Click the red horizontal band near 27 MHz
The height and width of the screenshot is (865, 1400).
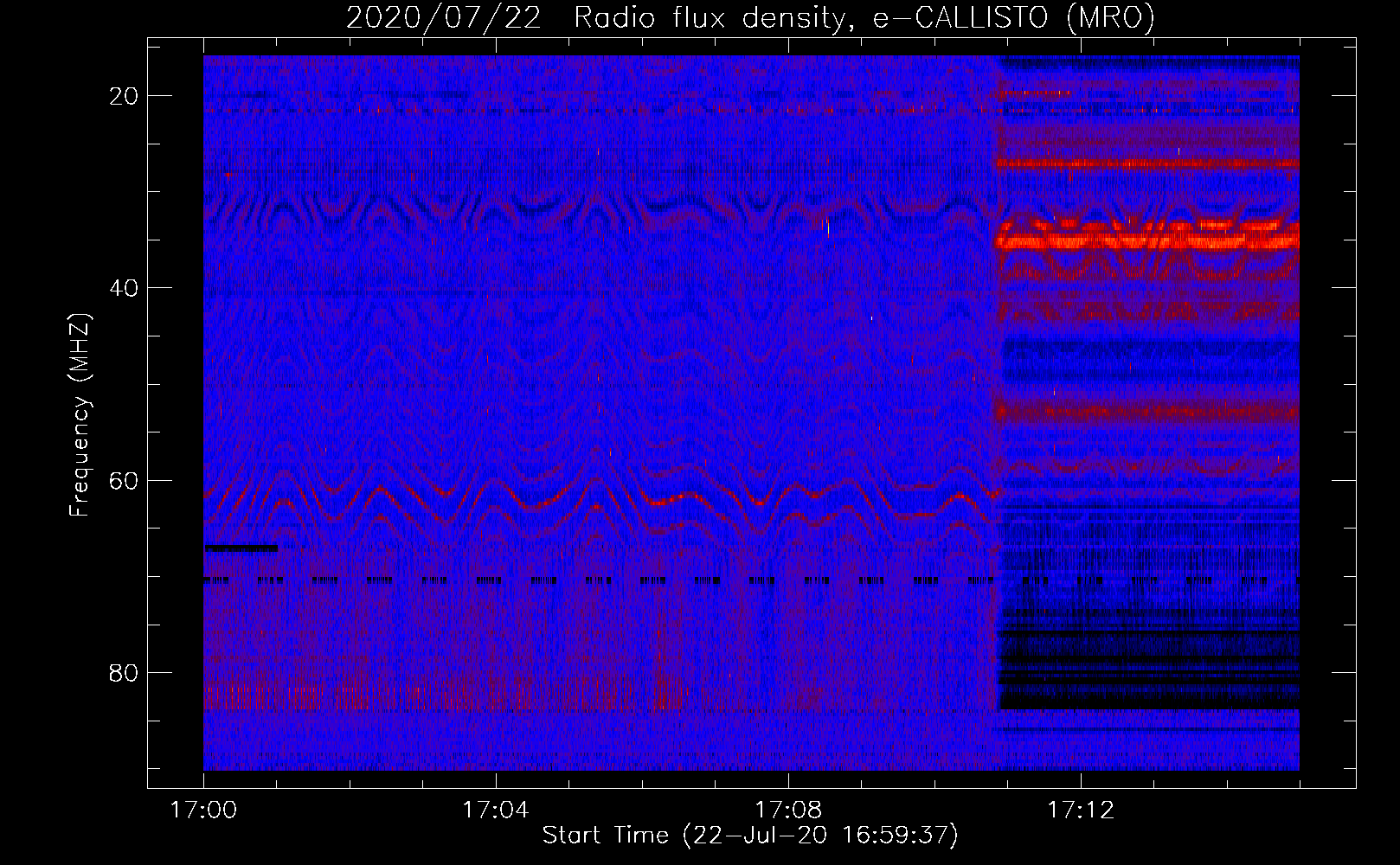pos(1148,162)
